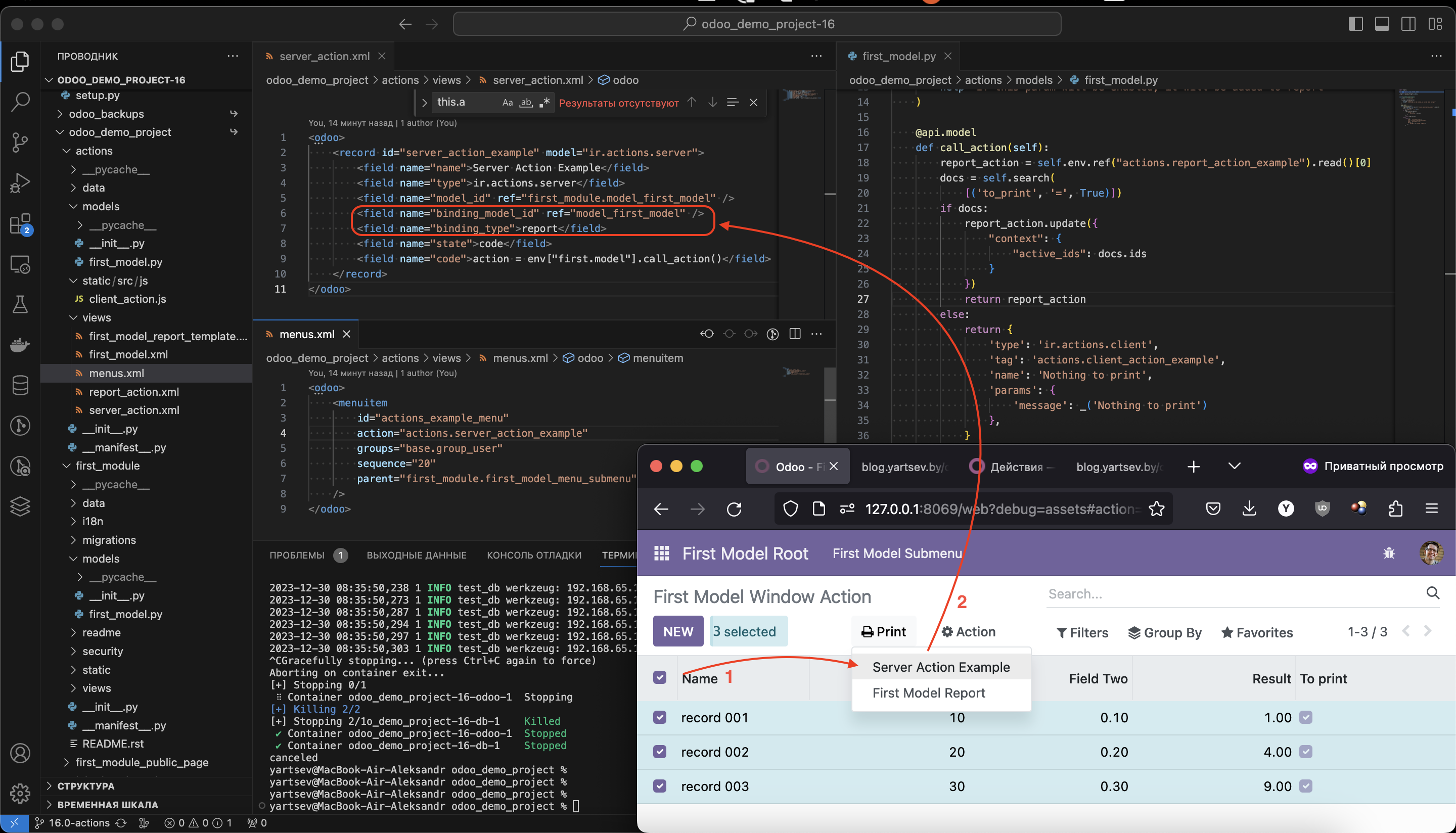Open browser downloads icon
1456x833 pixels.
click(1249, 508)
